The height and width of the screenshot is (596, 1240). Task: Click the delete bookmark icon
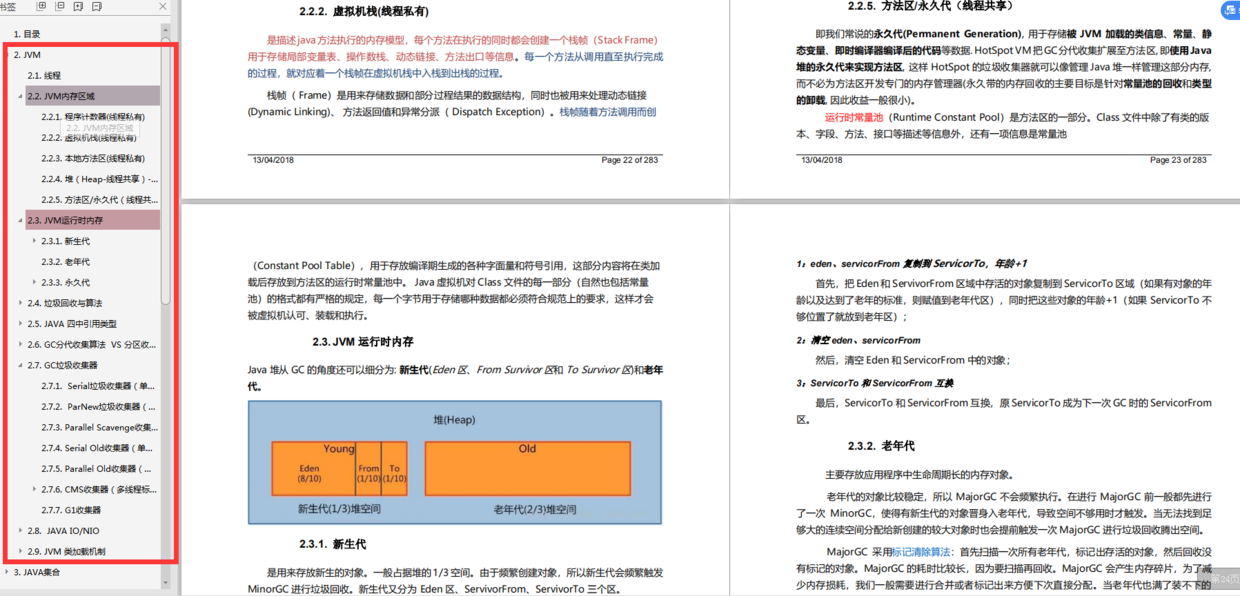[97, 7]
